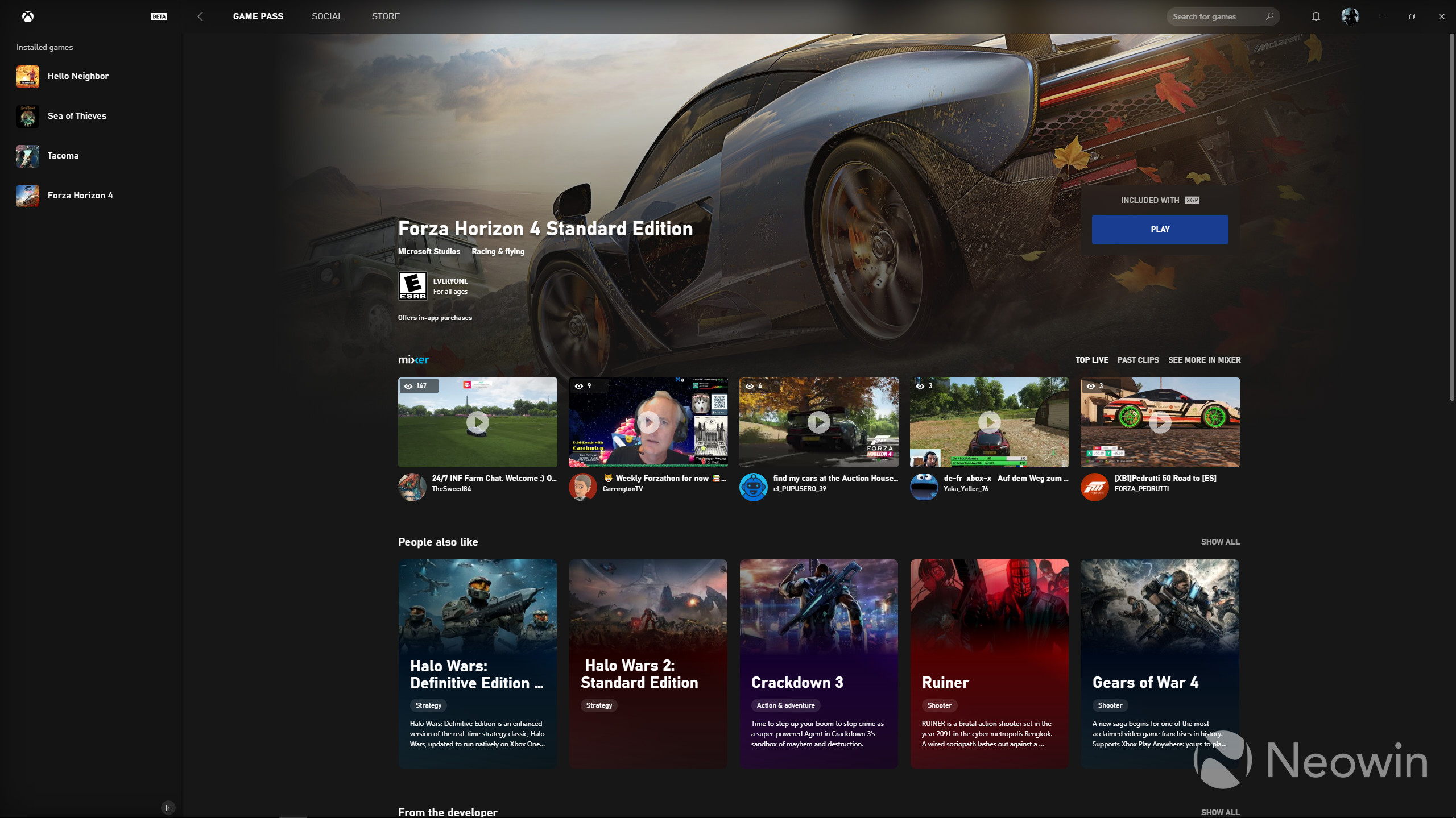Click PAST CLIPS toggle in Mixer section
This screenshot has height=818, width=1456.
click(1138, 359)
